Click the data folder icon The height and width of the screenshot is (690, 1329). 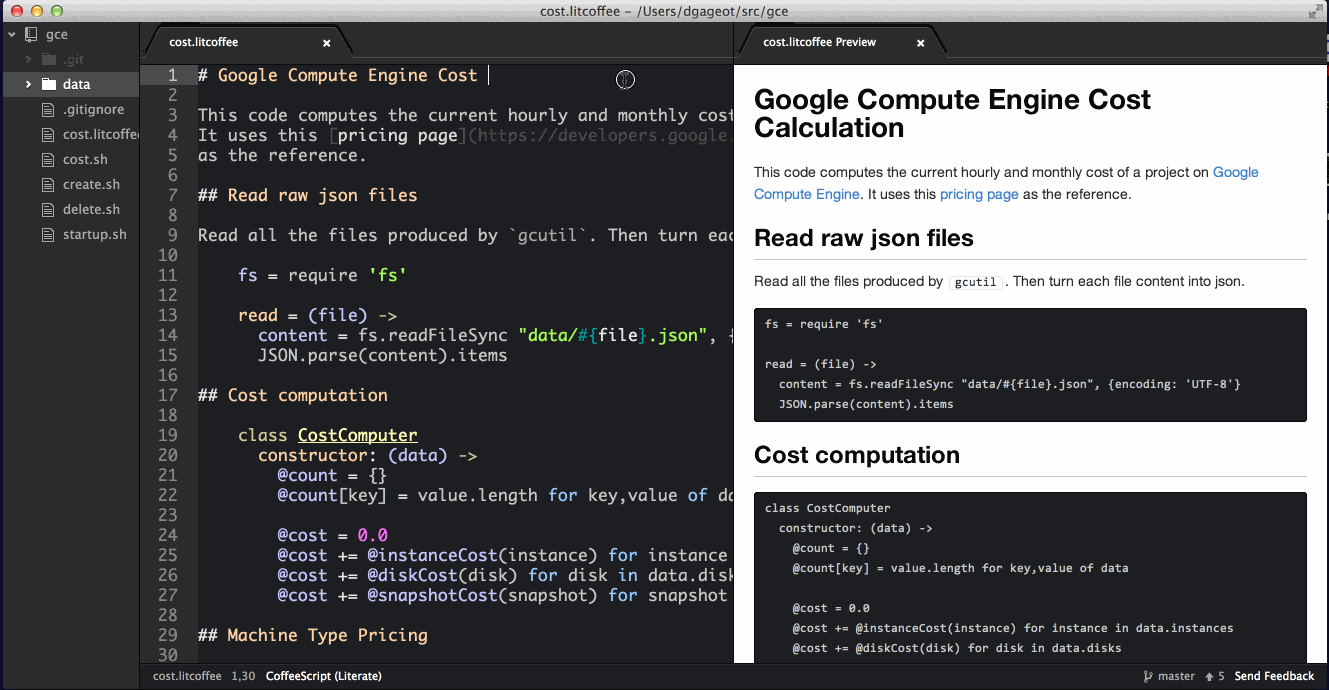tap(48, 84)
